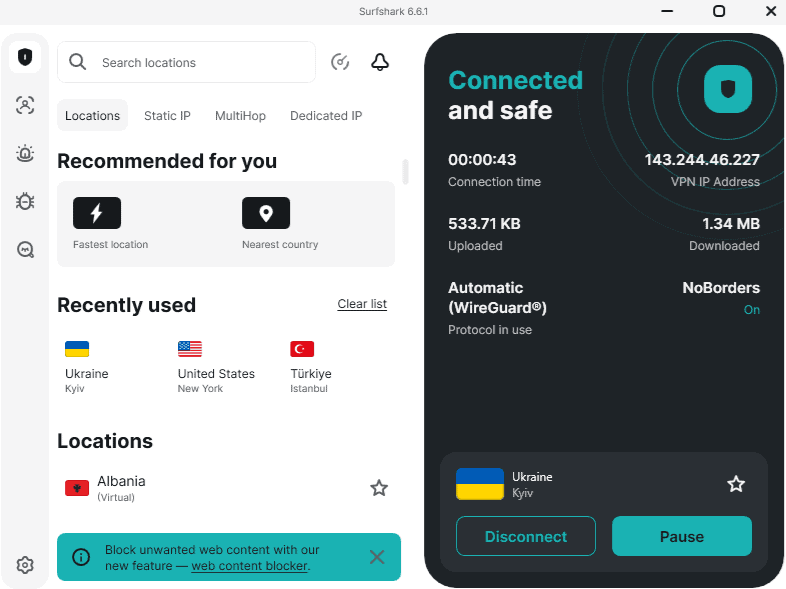Switch to the Static IP tab
786x589 pixels.
(x=167, y=116)
